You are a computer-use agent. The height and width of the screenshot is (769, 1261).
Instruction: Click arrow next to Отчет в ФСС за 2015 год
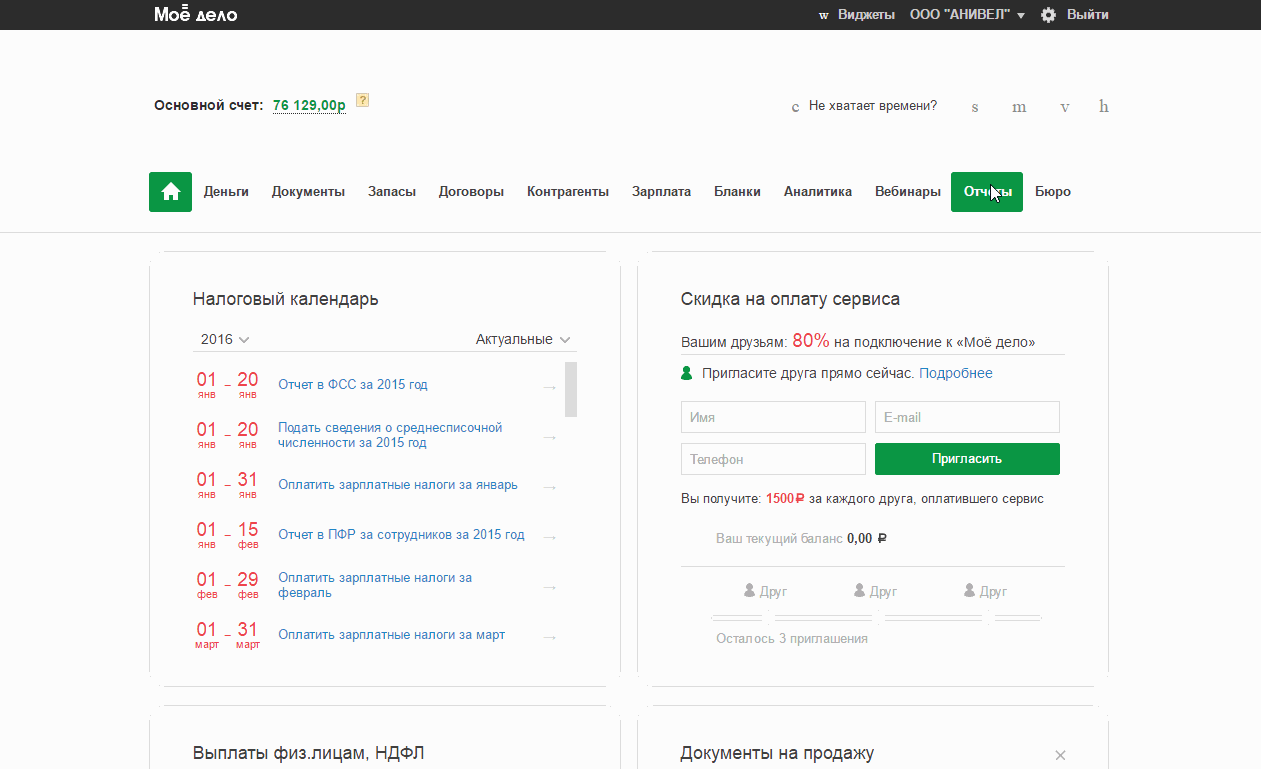pyautogui.click(x=549, y=387)
